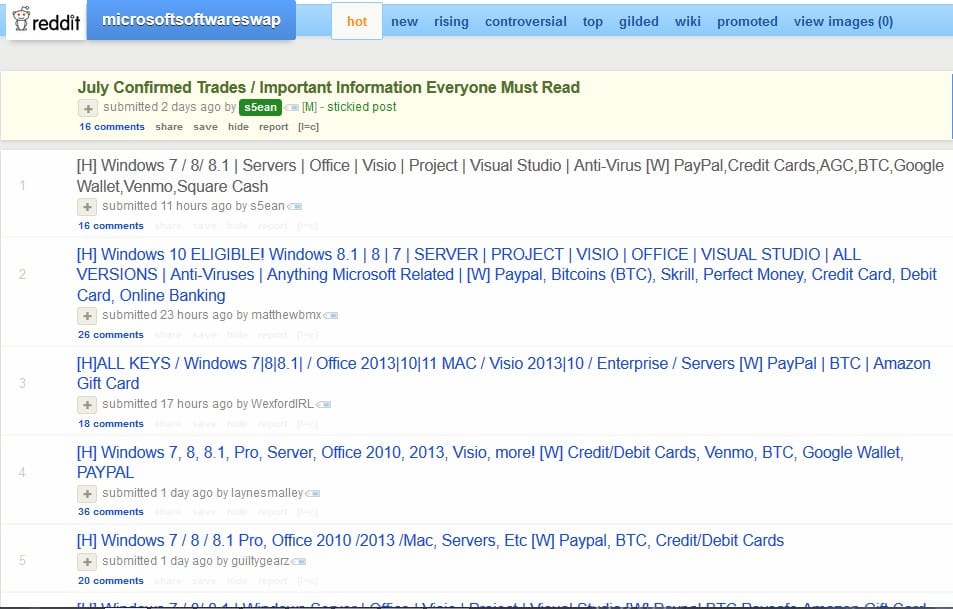Image resolution: width=953 pixels, height=609 pixels.
Task: Click rank number 4 beside laynesmalley's post
Action: click(22, 472)
